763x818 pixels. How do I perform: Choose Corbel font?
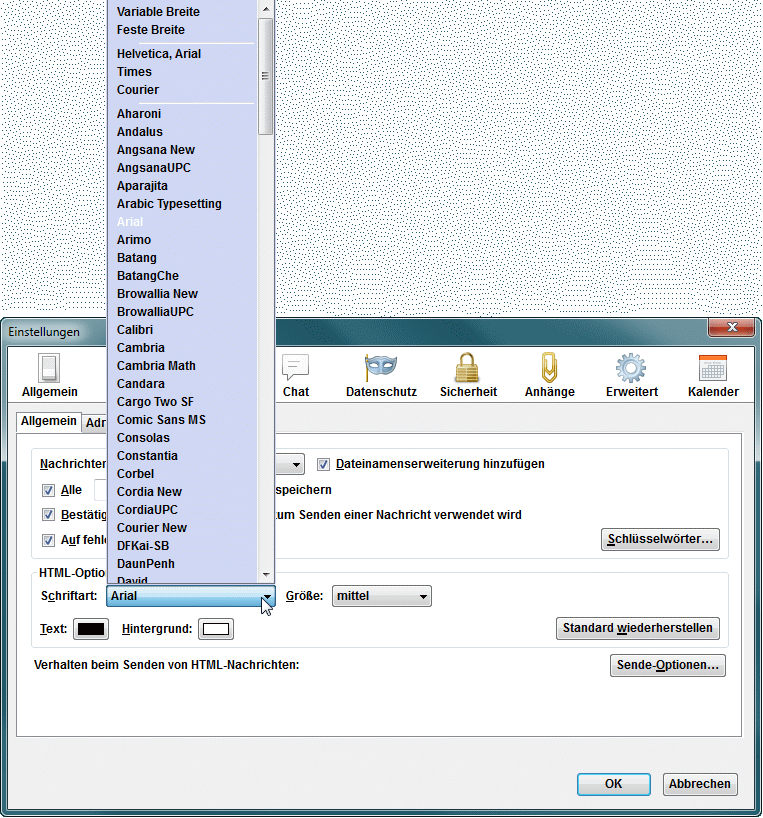point(182,474)
